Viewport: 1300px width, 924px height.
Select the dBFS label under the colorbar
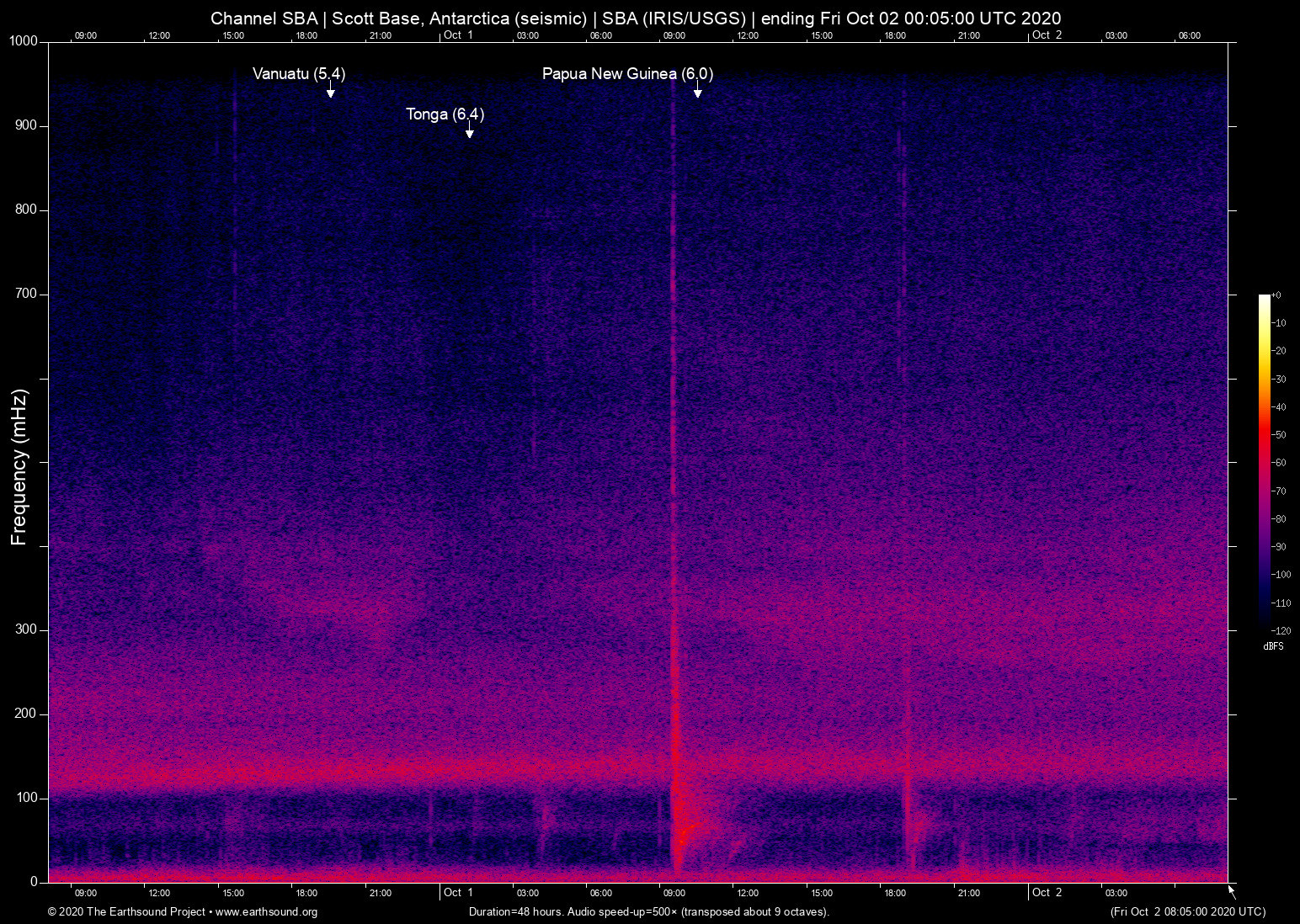[1274, 646]
